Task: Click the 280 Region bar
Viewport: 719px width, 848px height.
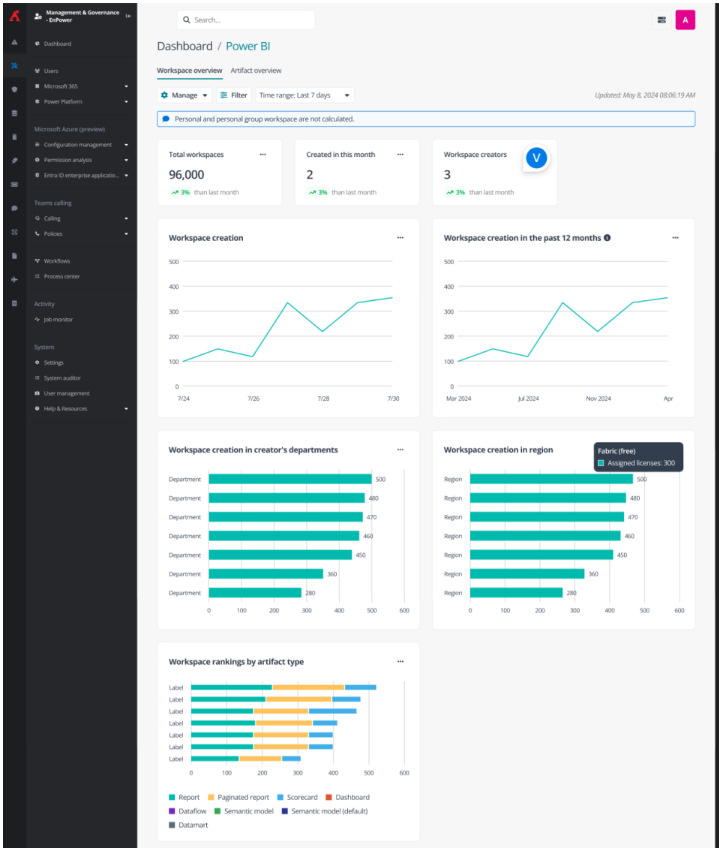Action: point(516,593)
